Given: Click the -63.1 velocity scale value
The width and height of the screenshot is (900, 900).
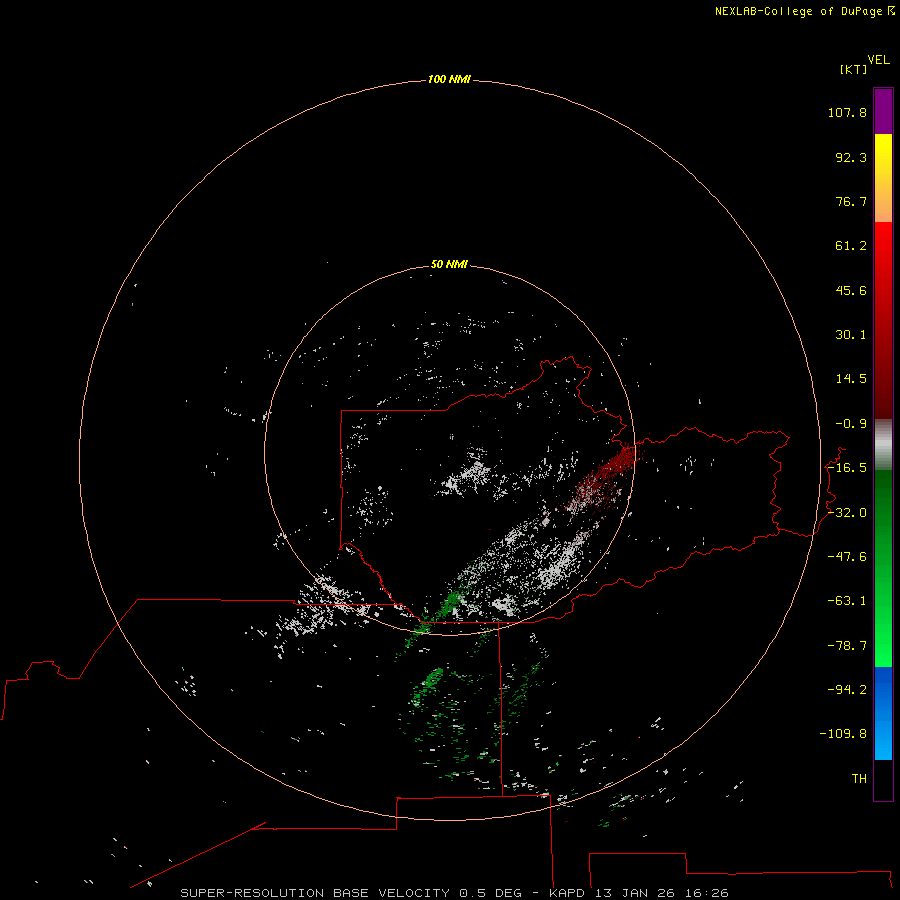Looking at the screenshot, I should (847, 601).
